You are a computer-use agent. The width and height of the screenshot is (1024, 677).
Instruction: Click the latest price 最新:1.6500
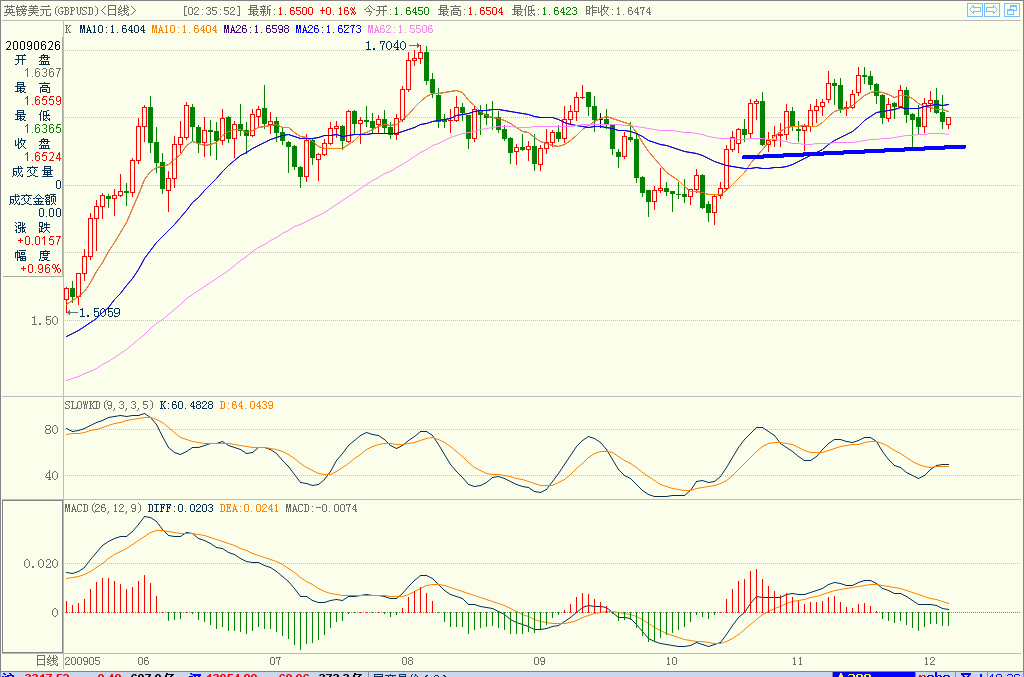coord(281,11)
